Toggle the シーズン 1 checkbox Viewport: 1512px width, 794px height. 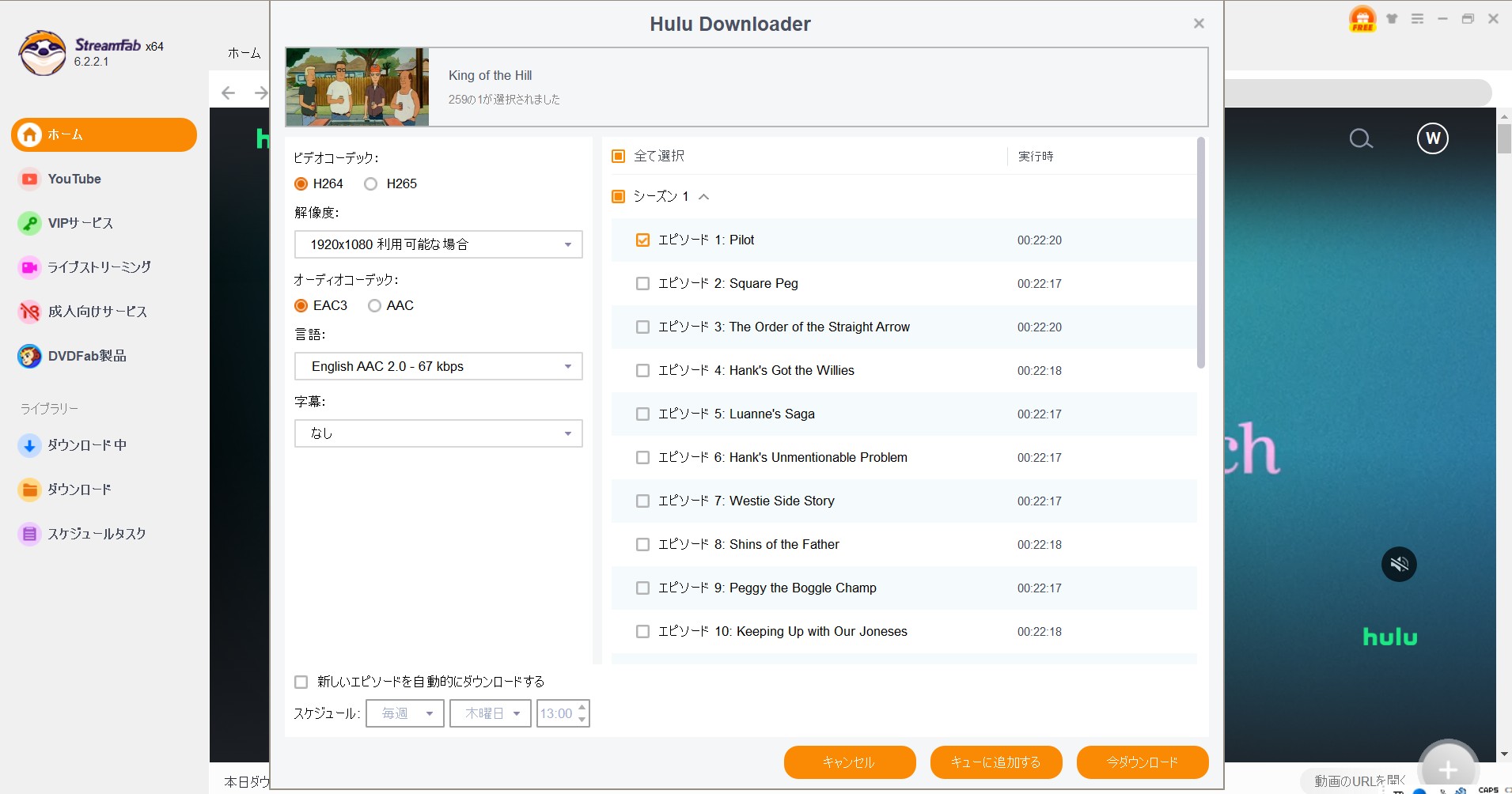[x=619, y=196]
